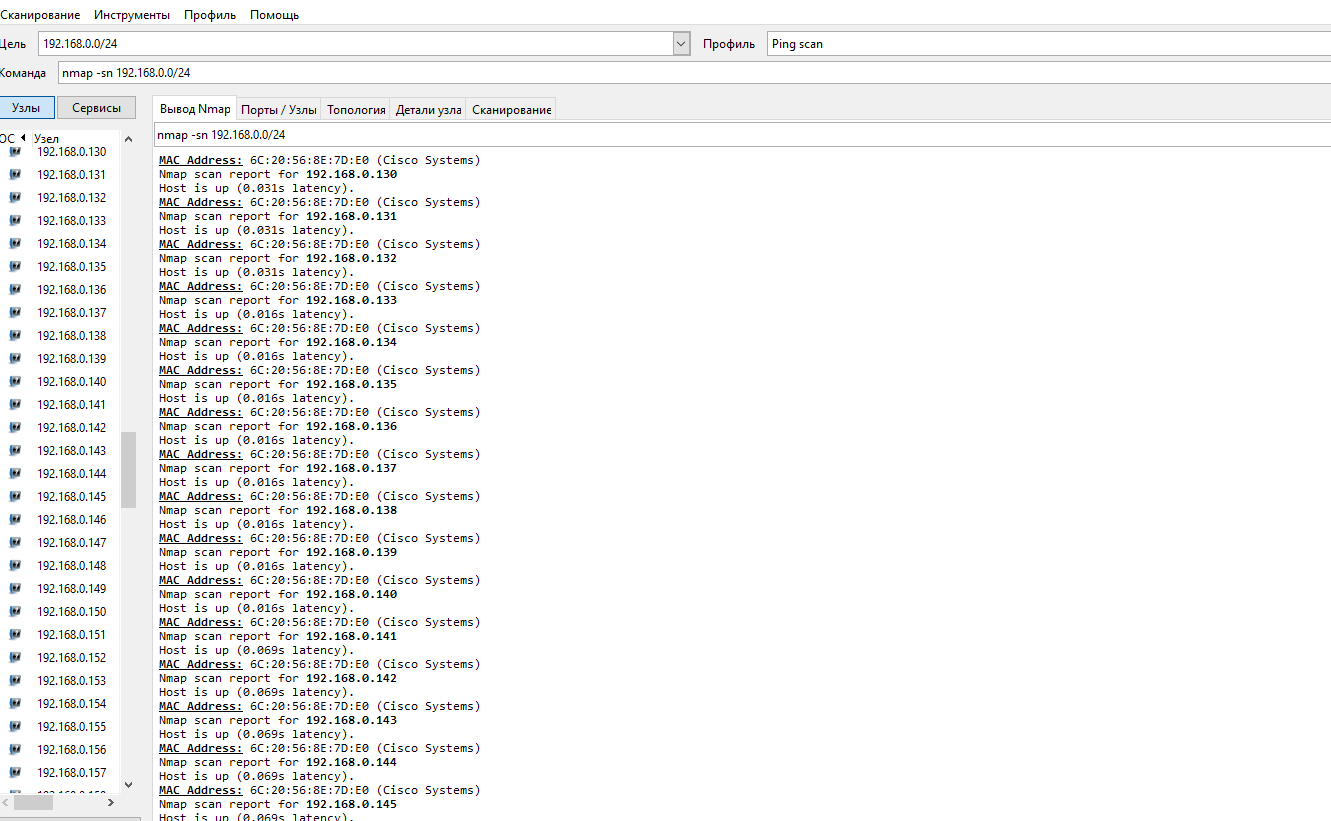This screenshot has width=1331, height=821.
Task: Switch to the Порты / Узлы tab
Action: pyautogui.click(x=279, y=110)
